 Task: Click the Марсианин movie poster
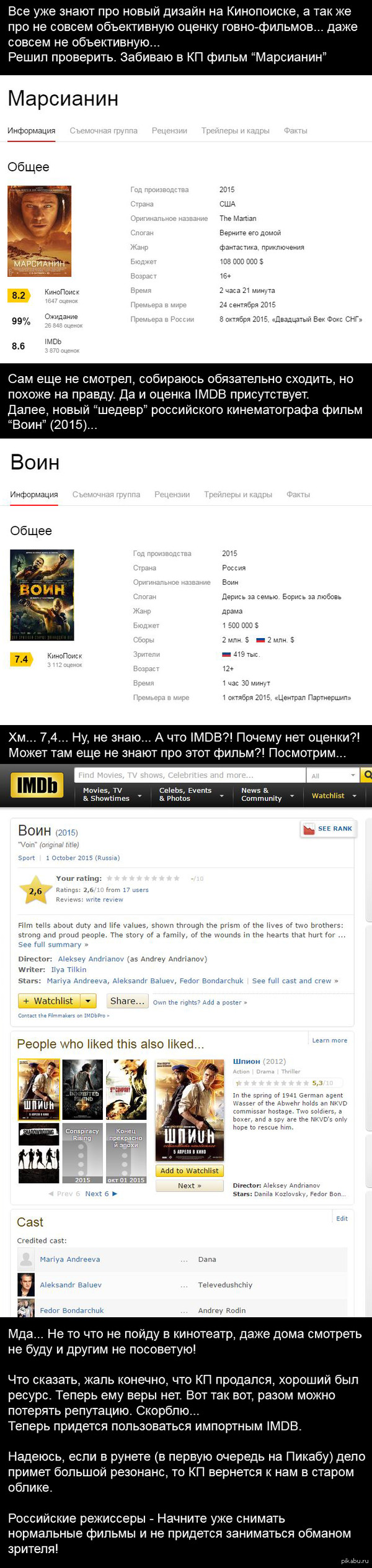point(39,231)
